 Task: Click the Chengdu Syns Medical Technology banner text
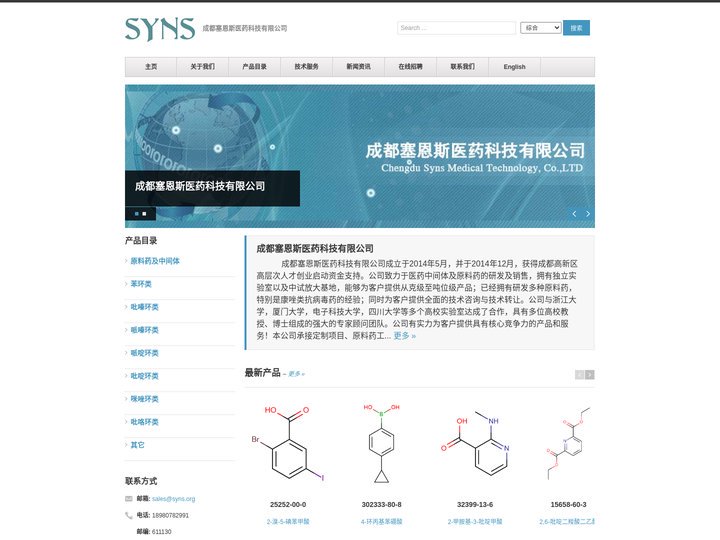482,168
